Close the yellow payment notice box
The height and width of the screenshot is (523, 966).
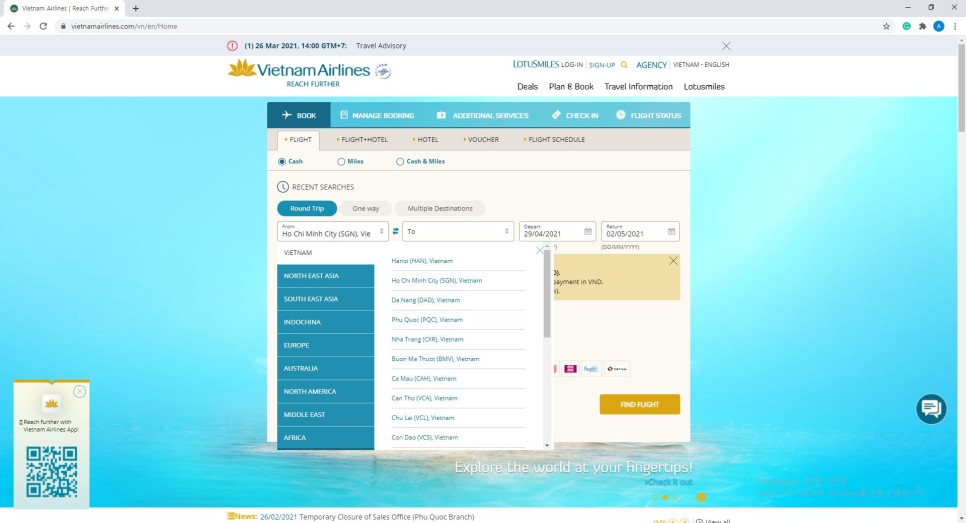point(673,261)
